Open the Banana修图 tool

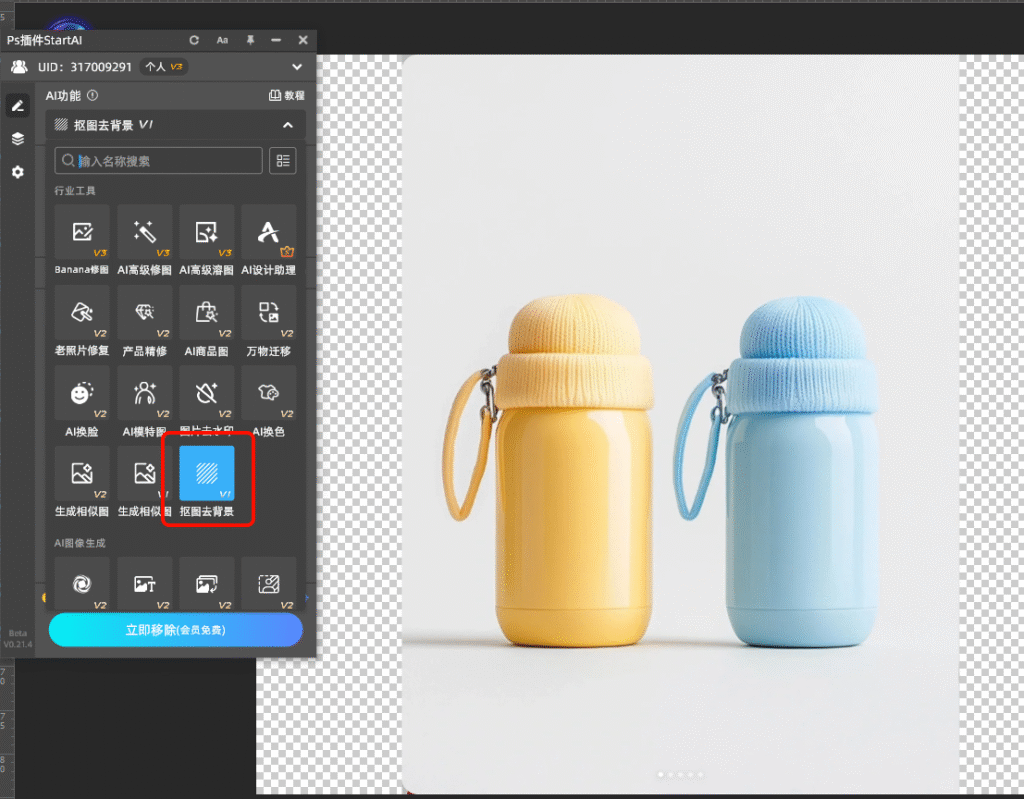82,233
